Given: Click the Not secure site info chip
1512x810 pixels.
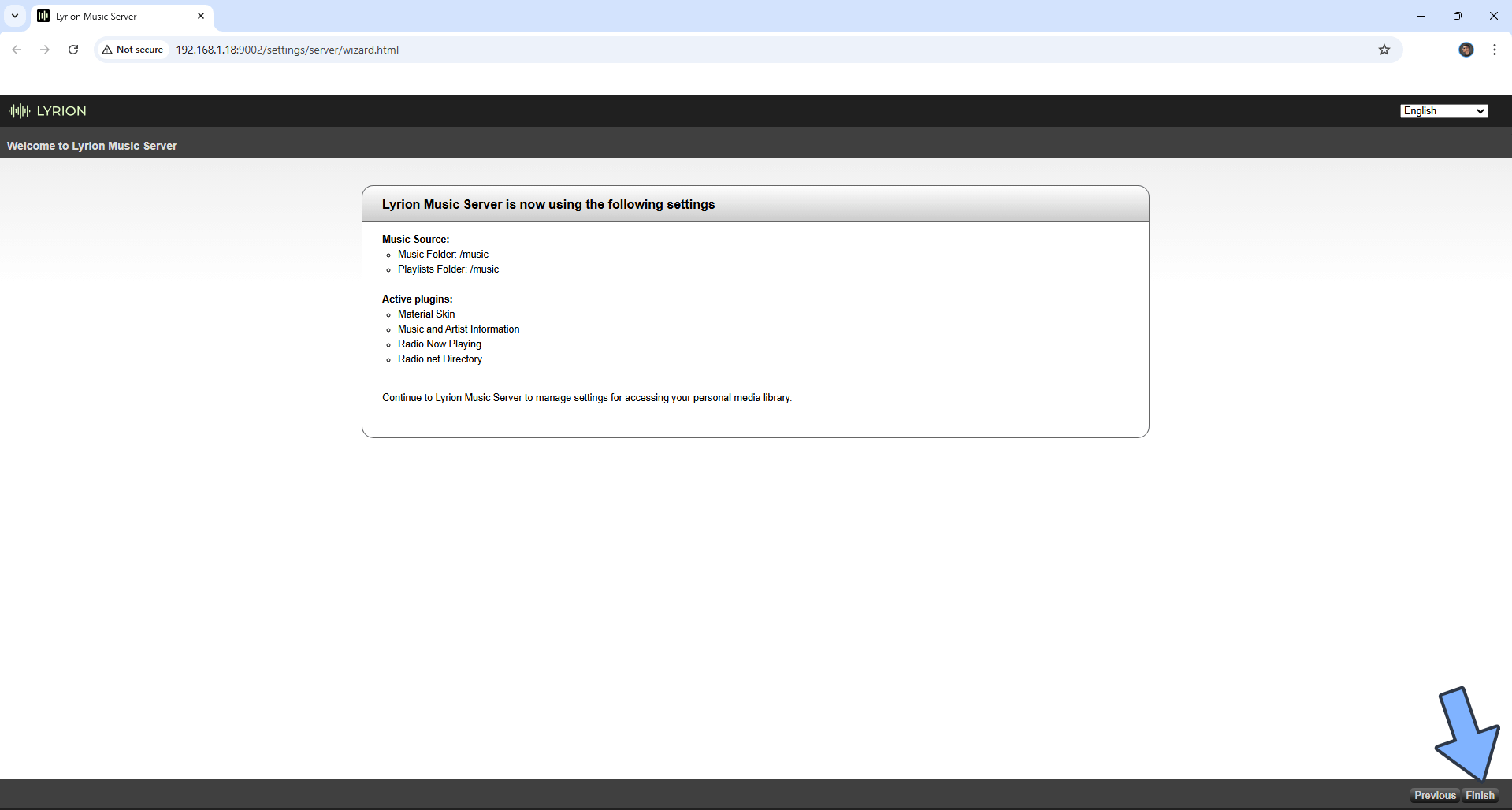Looking at the screenshot, I should [132, 50].
